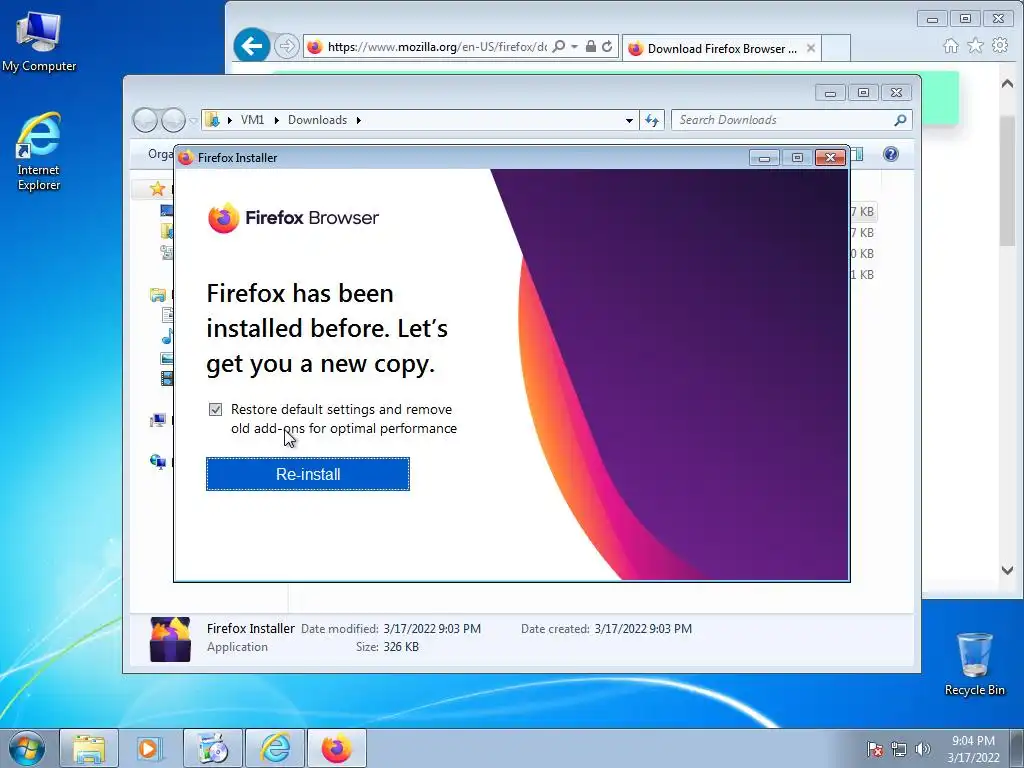Close the Download Firefox Browser tab
Screen dimensions: 1024x768
pyautogui.click(x=810, y=48)
